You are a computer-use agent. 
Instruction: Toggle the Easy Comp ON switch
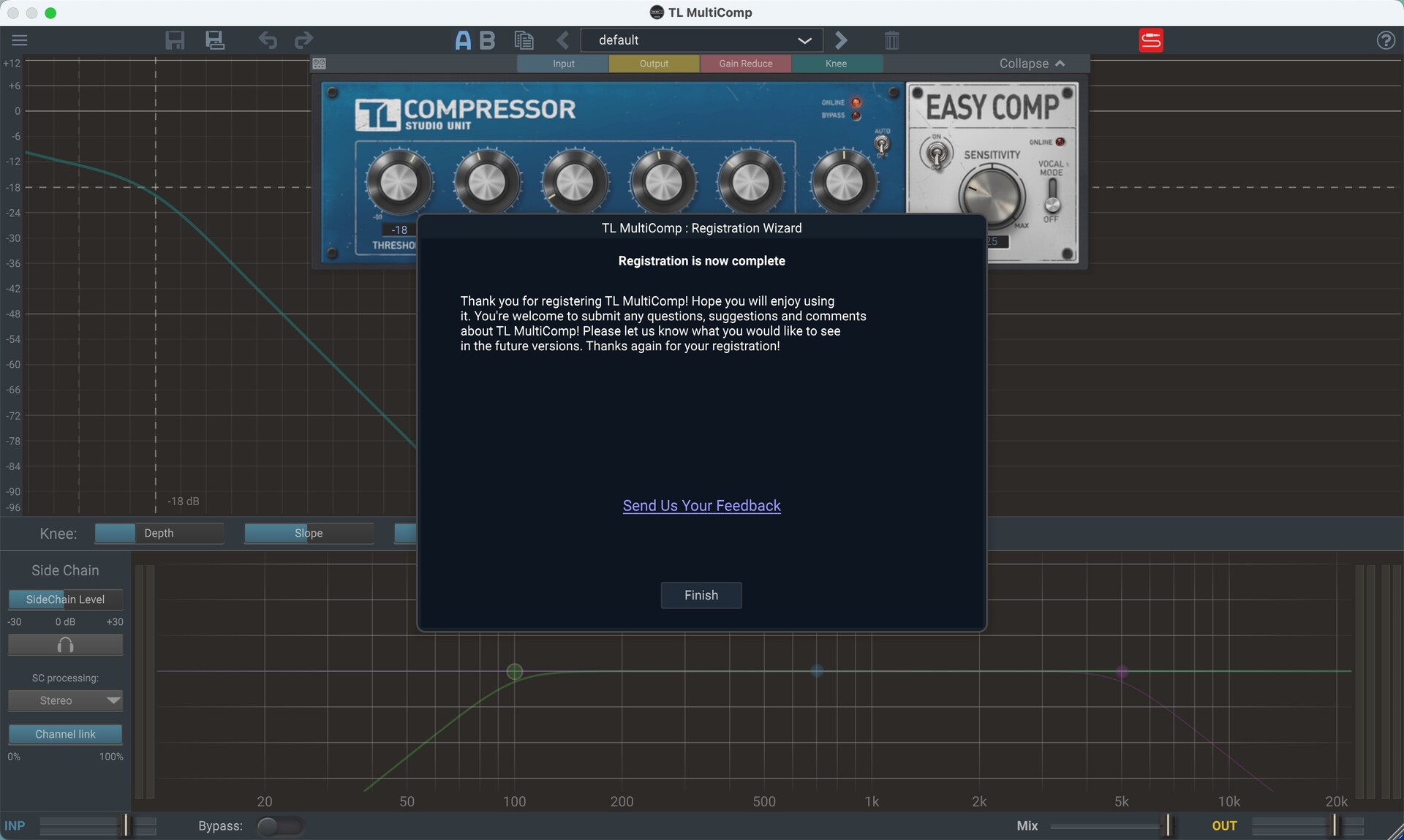(937, 154)
